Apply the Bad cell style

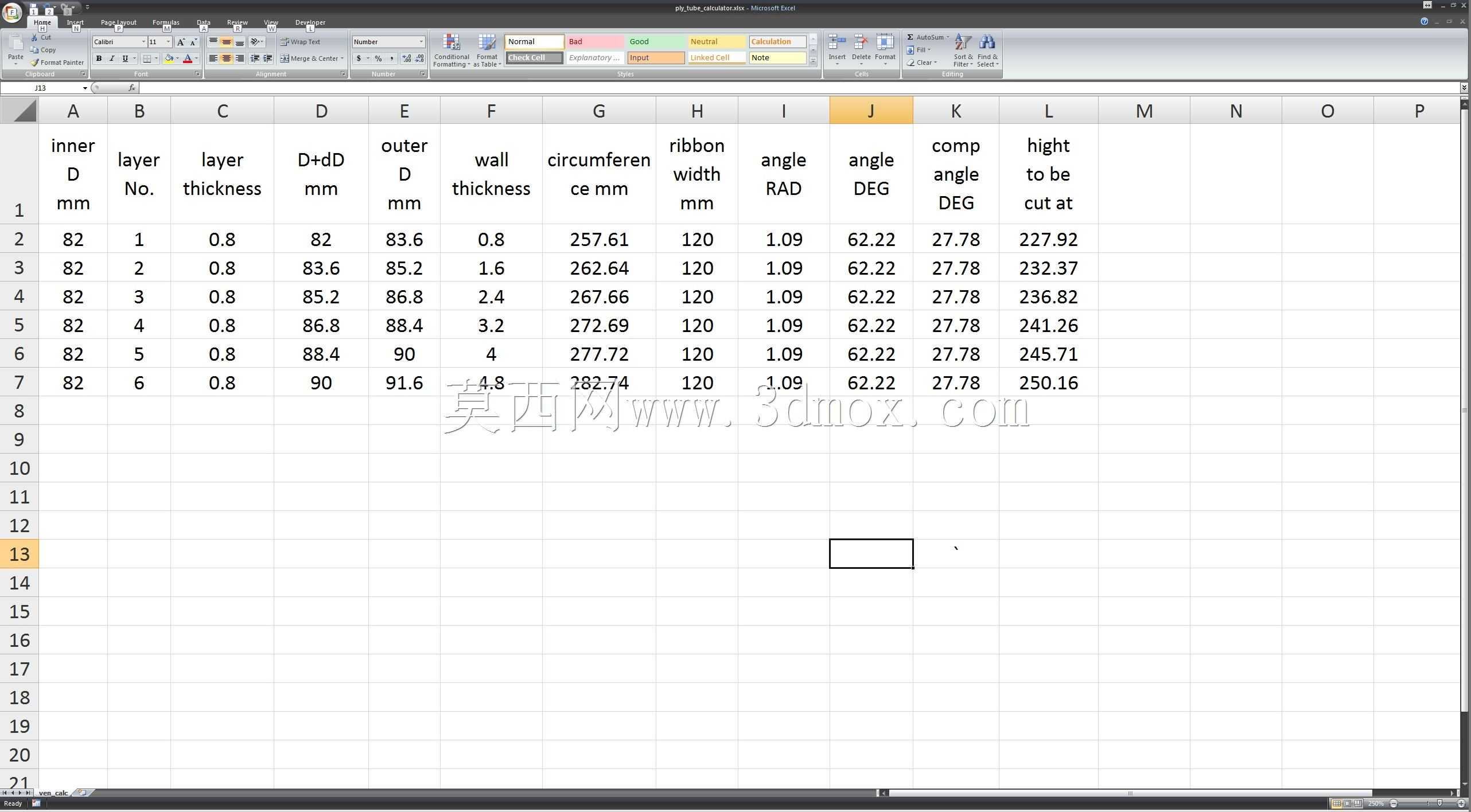[x=595, y=41]
